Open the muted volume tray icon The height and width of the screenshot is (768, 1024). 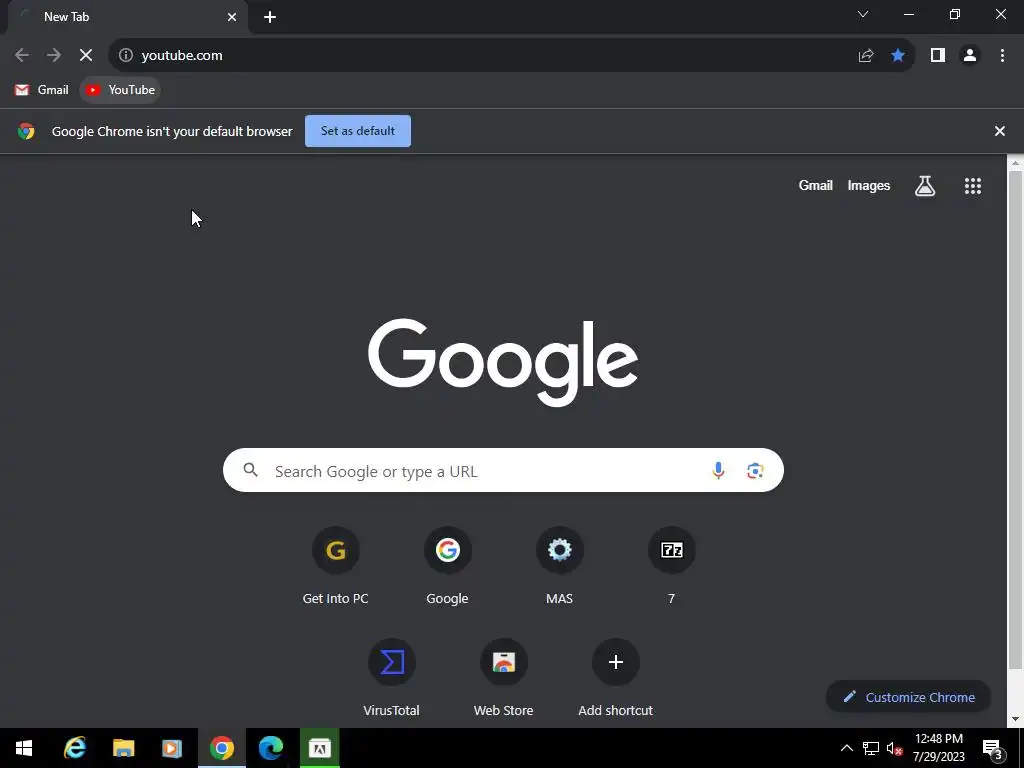895,748
